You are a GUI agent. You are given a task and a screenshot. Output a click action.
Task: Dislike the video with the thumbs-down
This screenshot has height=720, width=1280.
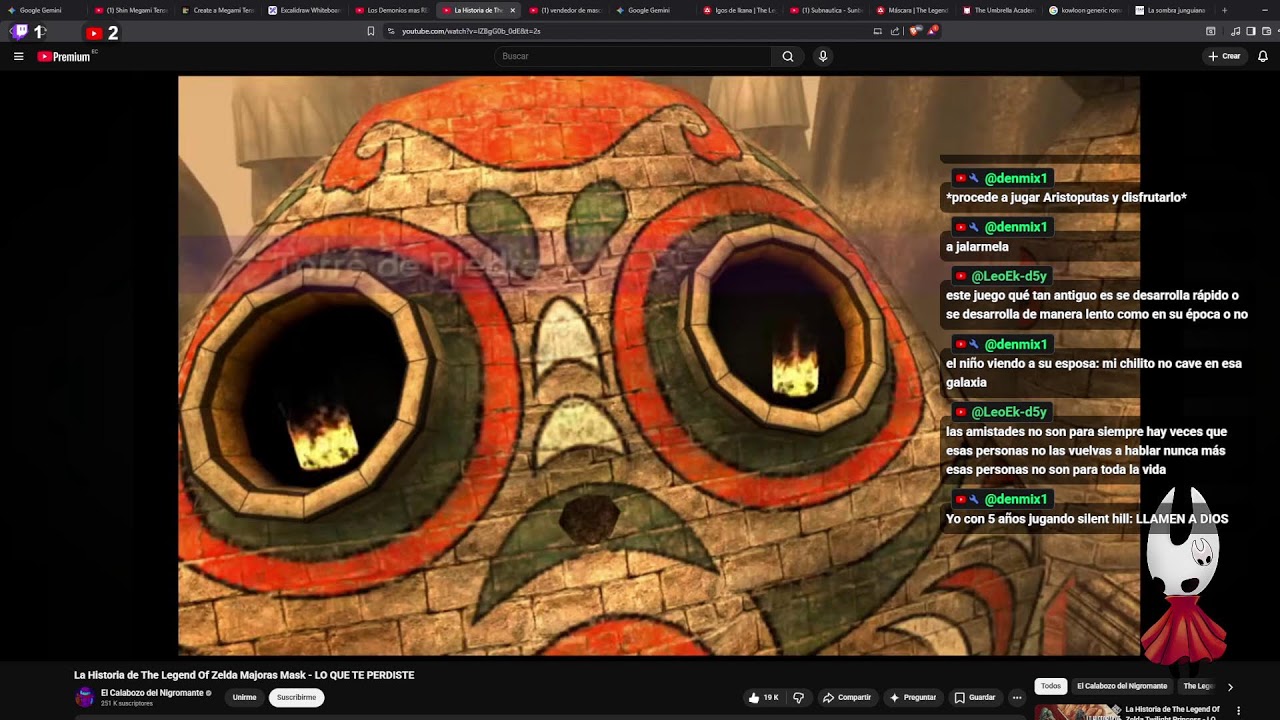pos(798,697)
